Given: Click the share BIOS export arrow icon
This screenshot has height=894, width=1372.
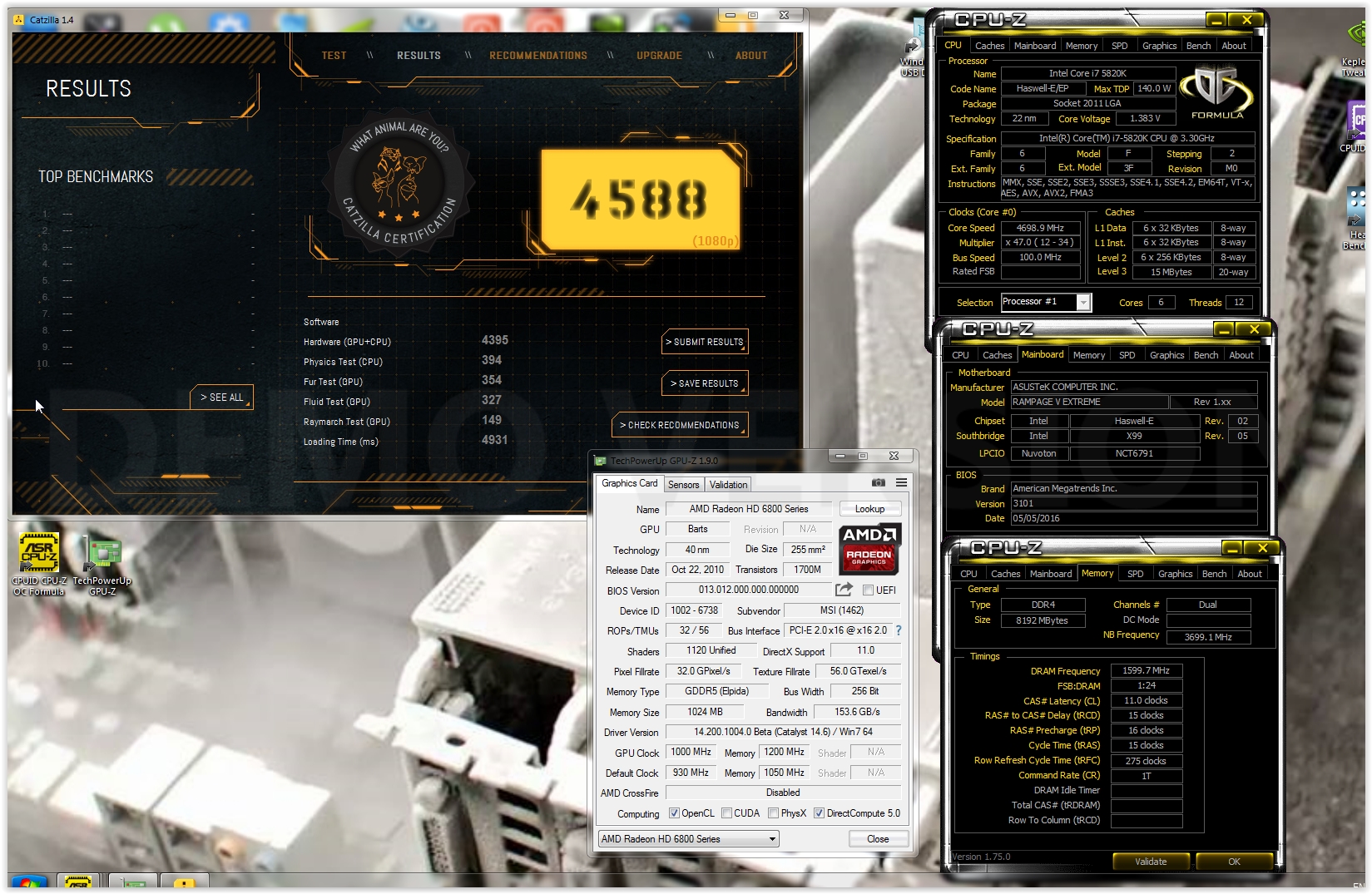Looking at the screenshot, I should point(844,590).
